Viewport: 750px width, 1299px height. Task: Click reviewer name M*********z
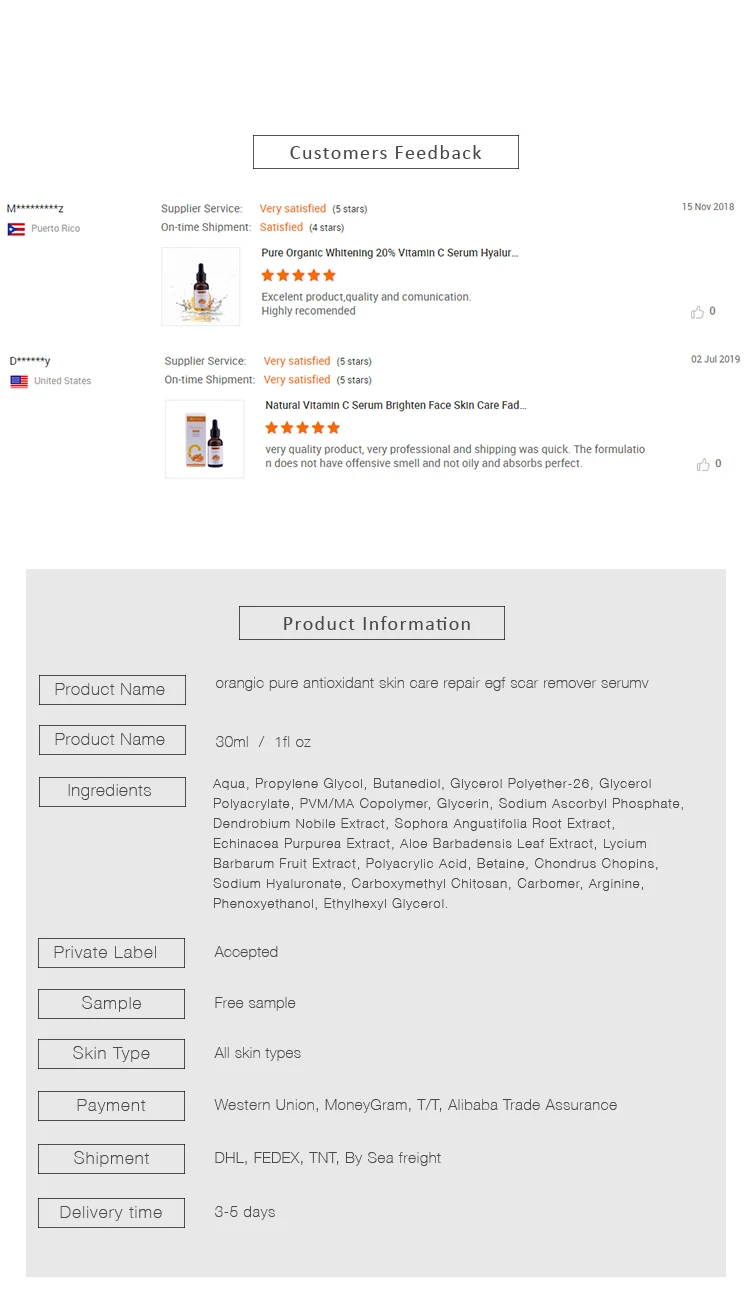tap(35, 208)
